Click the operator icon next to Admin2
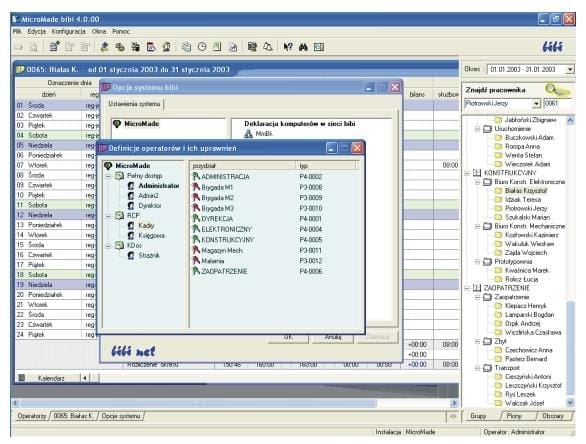 pyautogui.click(x=131, y=195)
